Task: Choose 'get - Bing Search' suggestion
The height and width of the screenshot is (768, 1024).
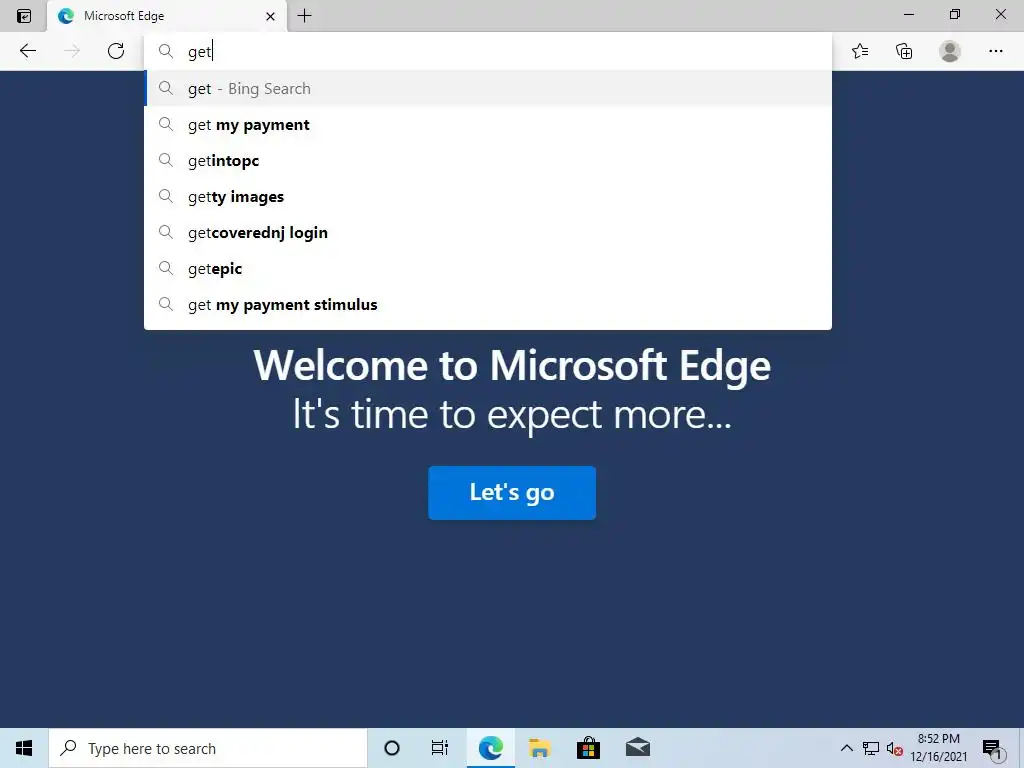Action: click(x=488, y=88)
